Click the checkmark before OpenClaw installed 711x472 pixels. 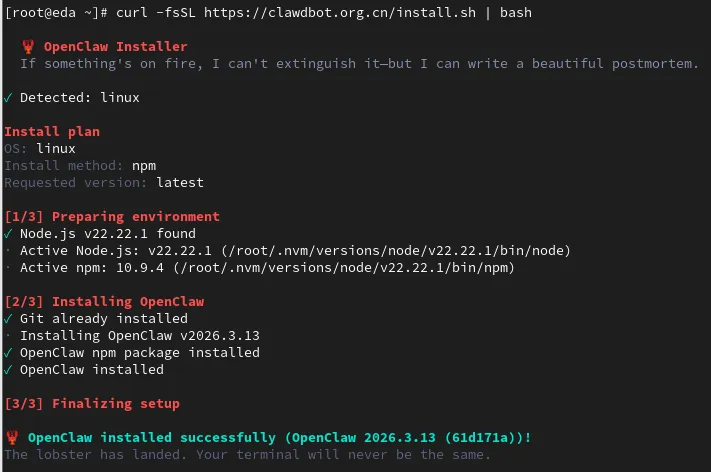tap(8, 370)
